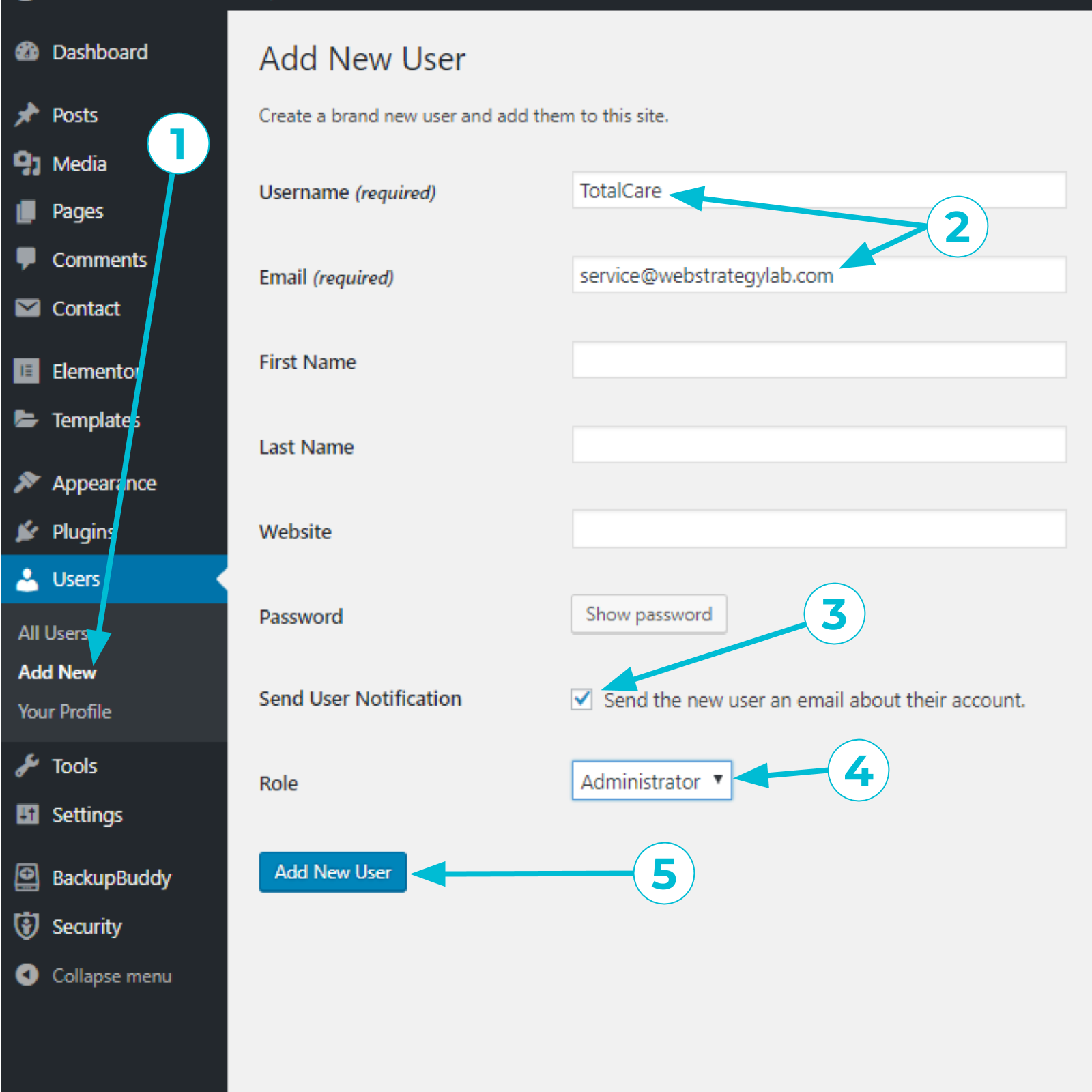
Task: Click the Users person icon
Action: tap(27, 579)
